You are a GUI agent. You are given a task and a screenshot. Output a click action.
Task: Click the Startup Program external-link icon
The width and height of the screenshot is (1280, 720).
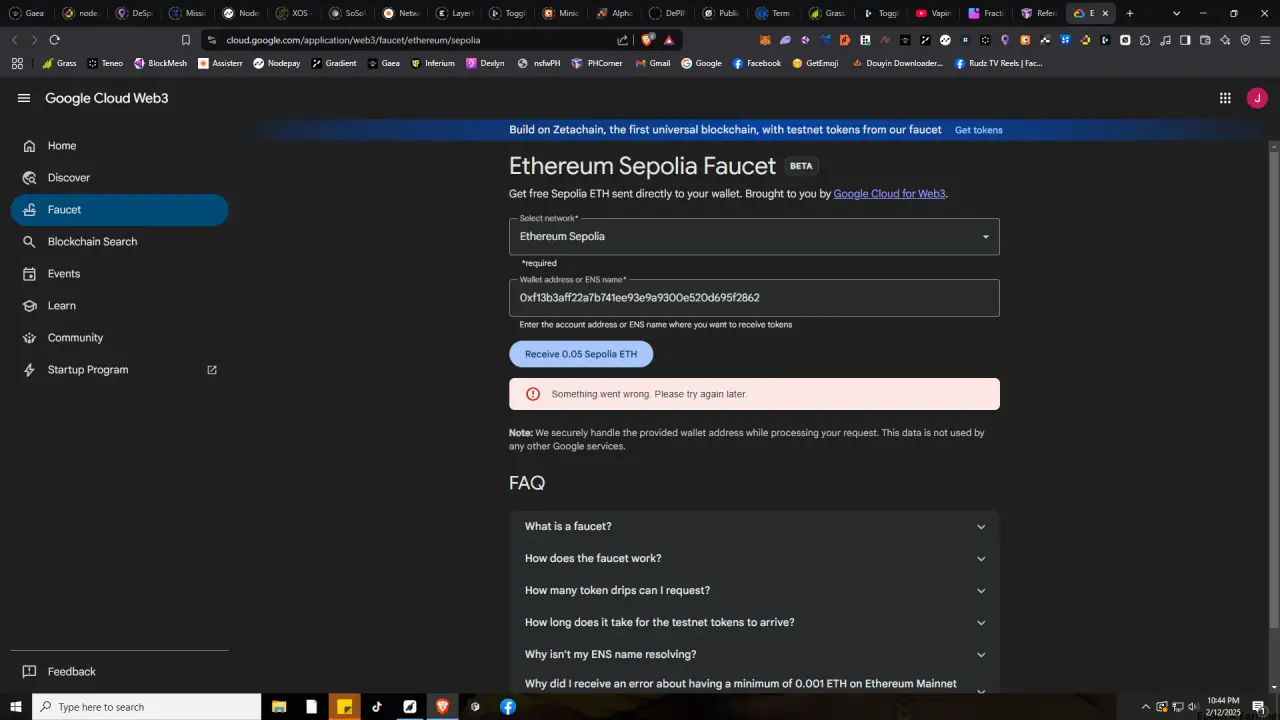(212, 370)
